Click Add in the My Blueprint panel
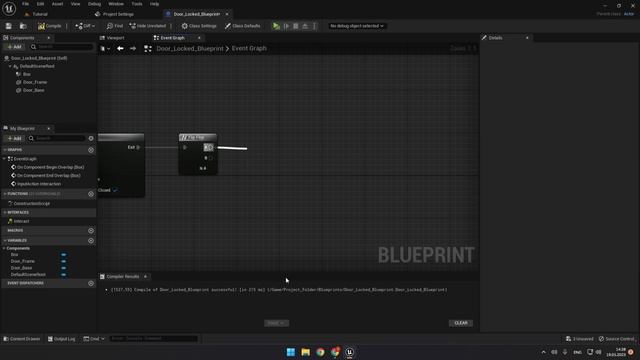This screenshot has width=640, height=360. tap(14, 138)
